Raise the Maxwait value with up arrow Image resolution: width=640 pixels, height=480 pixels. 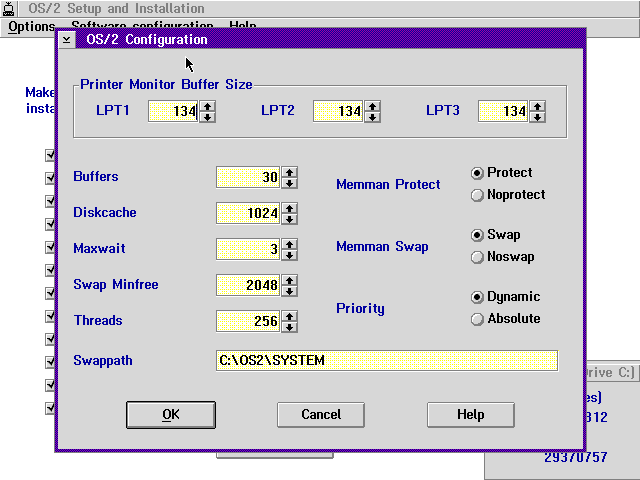tap(289, 244)
